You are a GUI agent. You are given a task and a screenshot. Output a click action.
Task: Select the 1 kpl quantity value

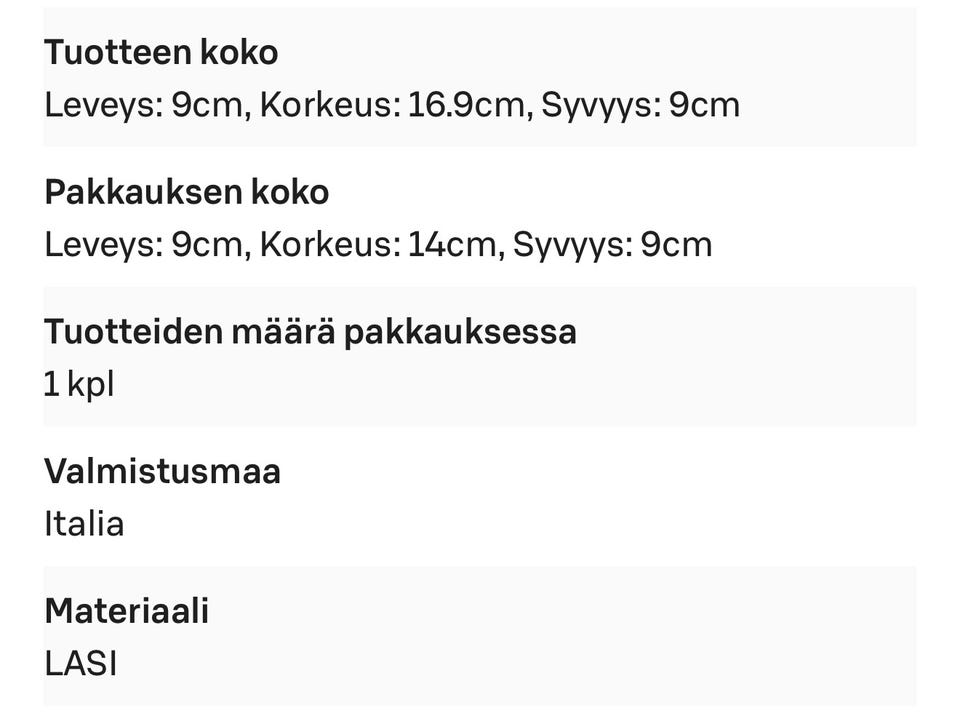point(79,384)
